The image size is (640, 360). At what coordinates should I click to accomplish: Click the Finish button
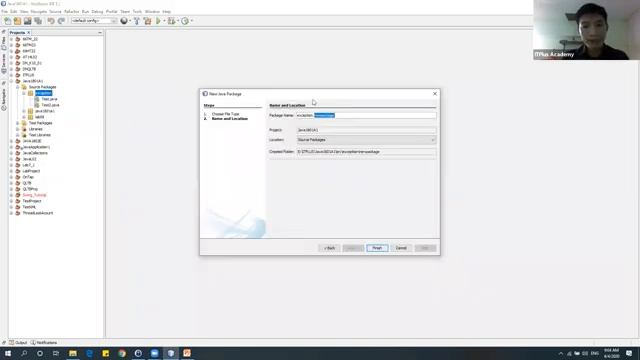[377, 248]
